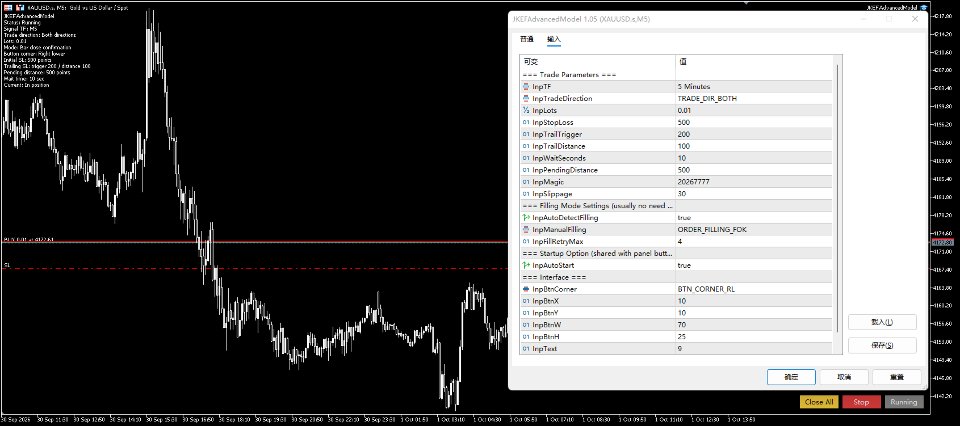Edit the InpMagic value 20267777

[754, 182]
